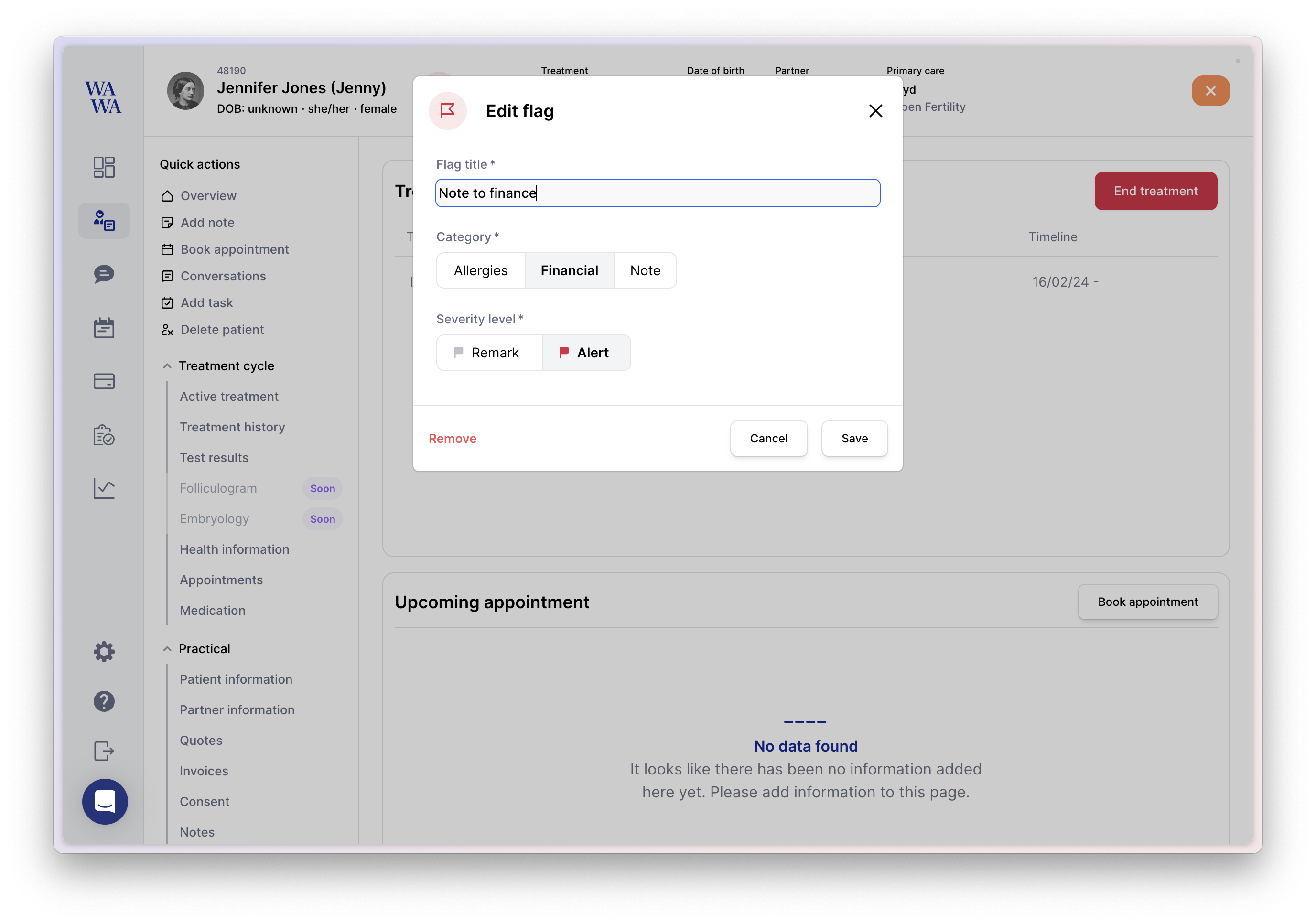Click the red Remove link
This screenshot has width=1316, height=924.
pyautogui.click(x=452, y=439)
